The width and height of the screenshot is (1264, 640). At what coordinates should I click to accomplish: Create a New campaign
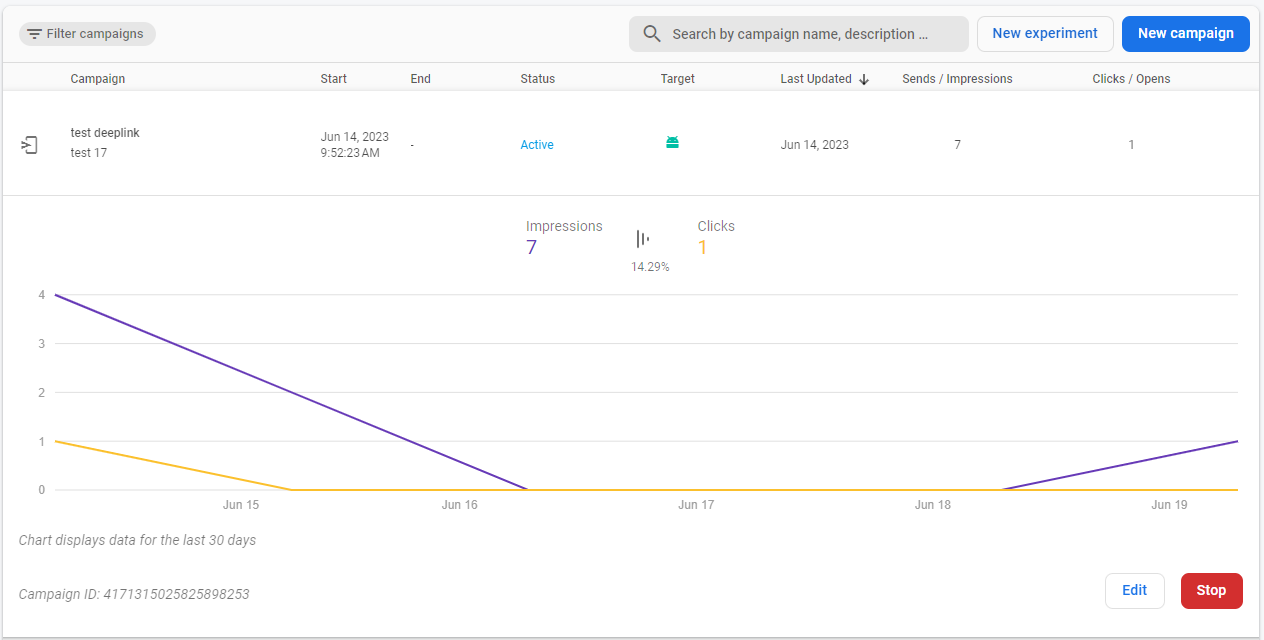[x=1185, y=33]
